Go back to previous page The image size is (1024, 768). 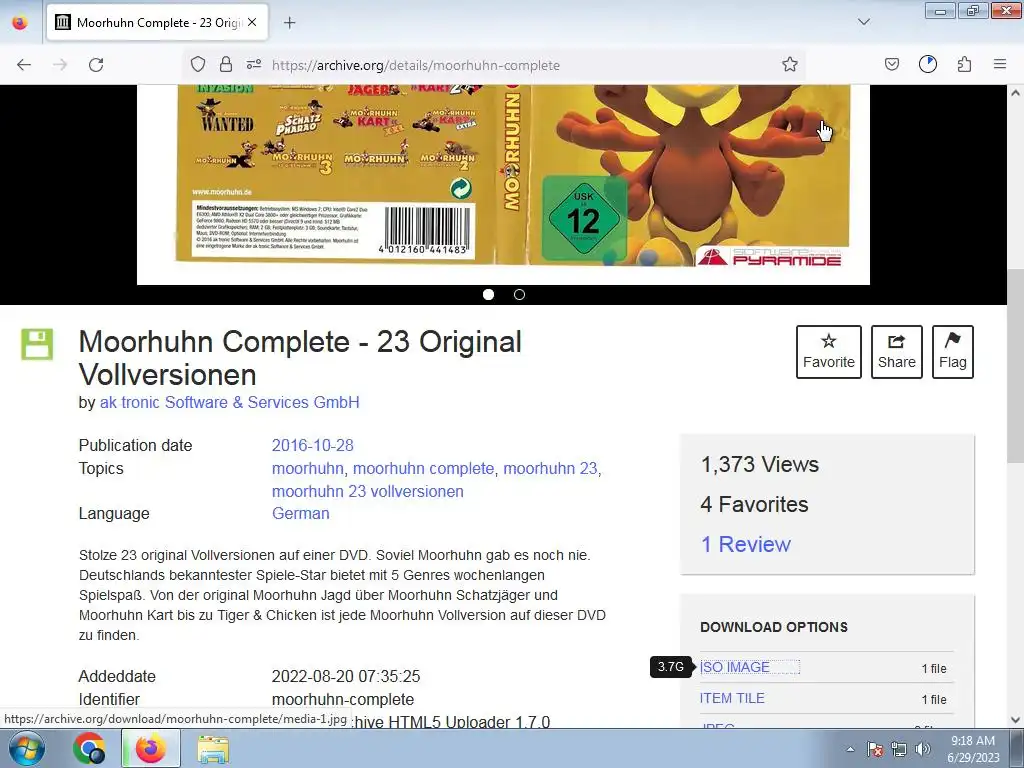[24, 65]
